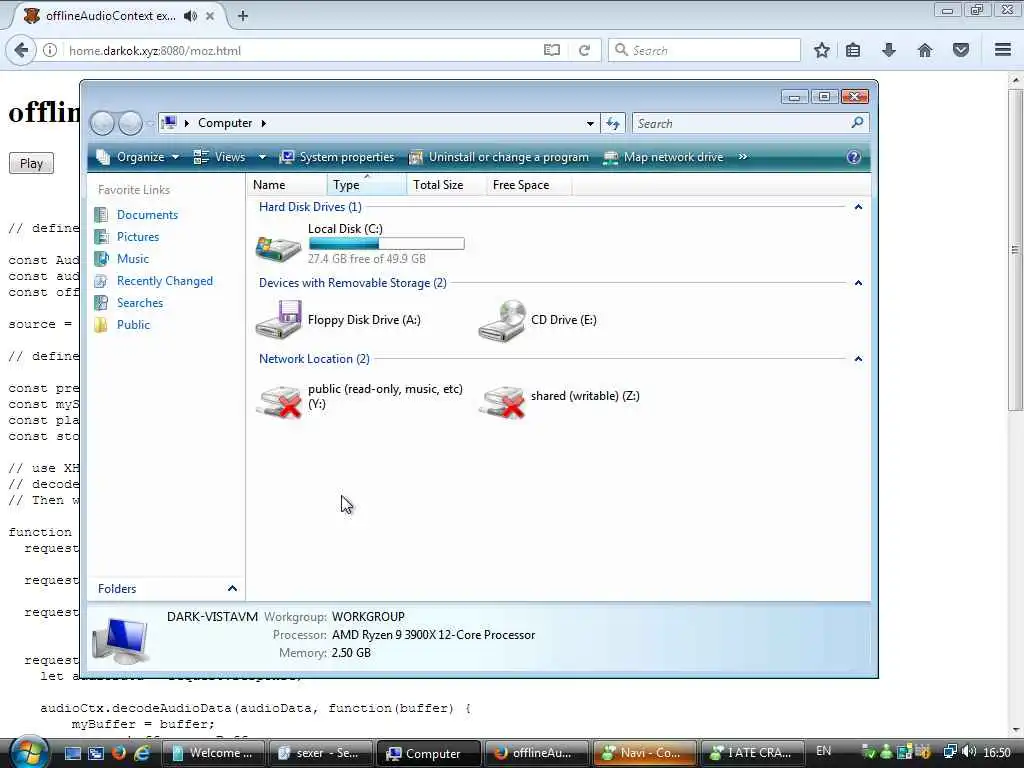Open the Organize dropdown menu

click(x=137, y=157)
